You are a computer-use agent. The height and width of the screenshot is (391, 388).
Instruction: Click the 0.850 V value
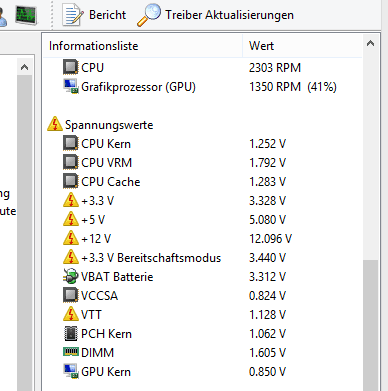tap(267, 372)
